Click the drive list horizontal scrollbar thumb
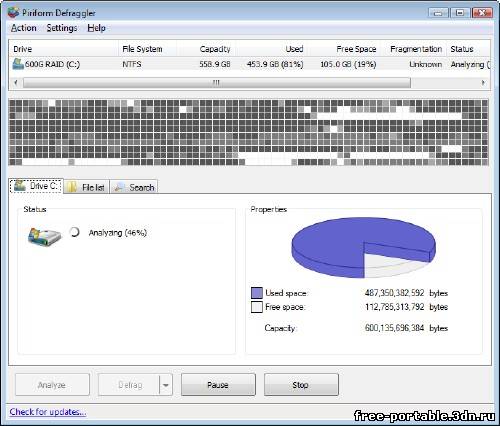Image resolution: width=500 pixels, height=426 pixels. tap(217, 83)
